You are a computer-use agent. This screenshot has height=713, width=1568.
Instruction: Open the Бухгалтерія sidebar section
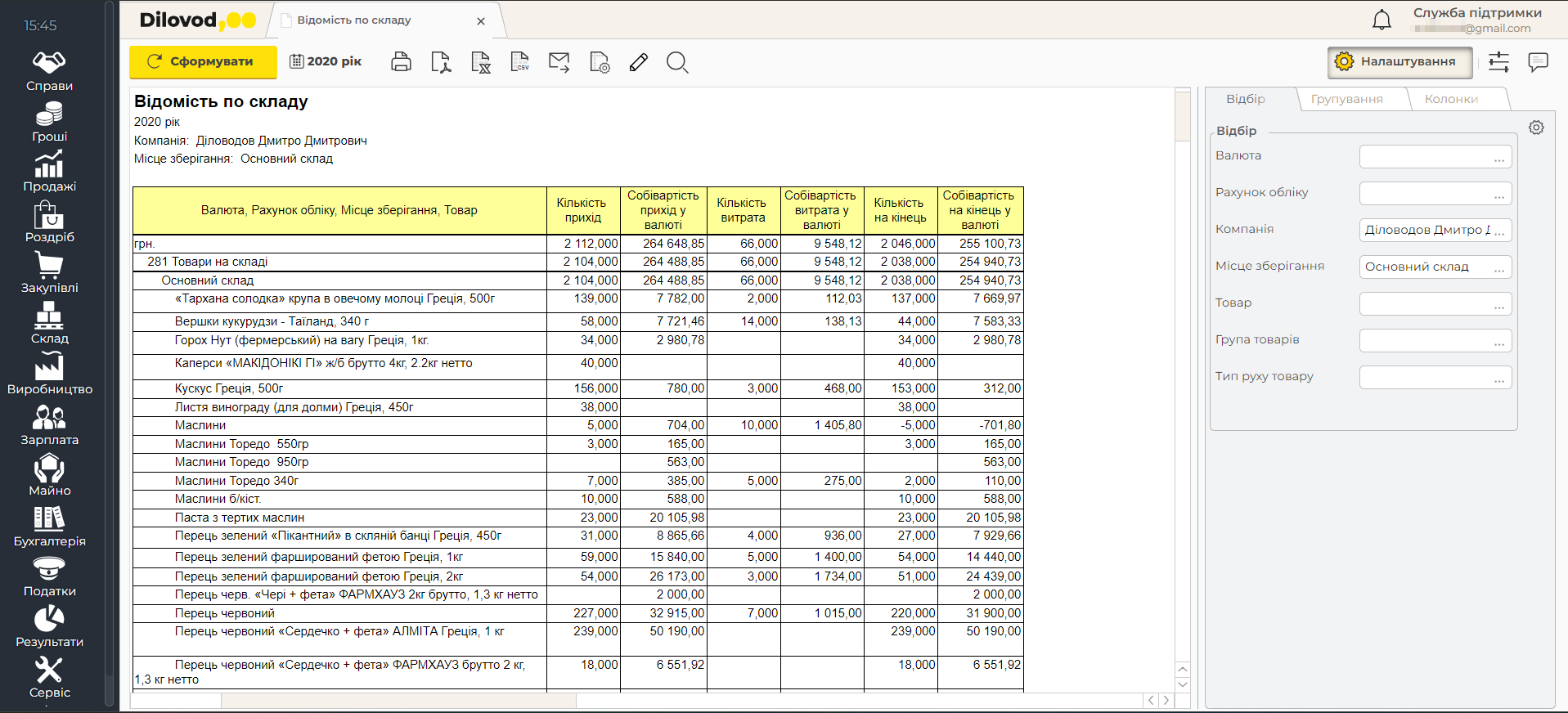[49, 526]
